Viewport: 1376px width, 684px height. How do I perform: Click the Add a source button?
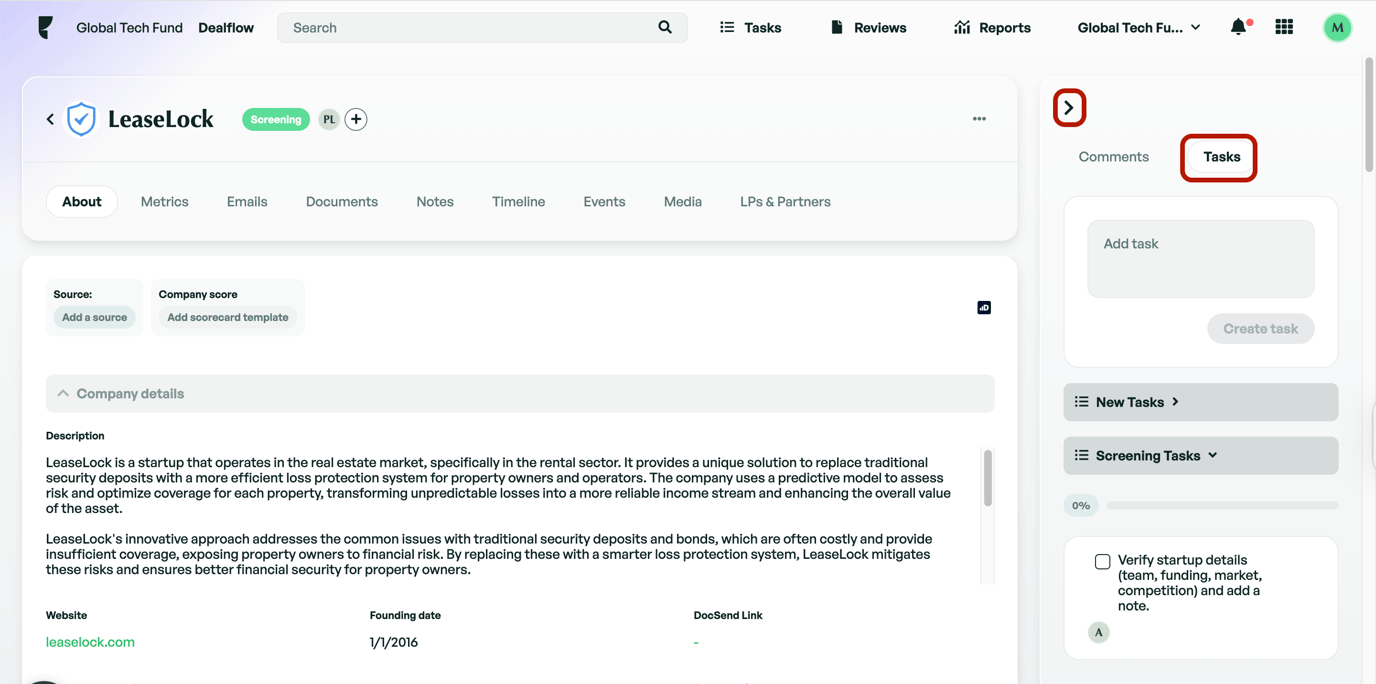pos(93,316)
